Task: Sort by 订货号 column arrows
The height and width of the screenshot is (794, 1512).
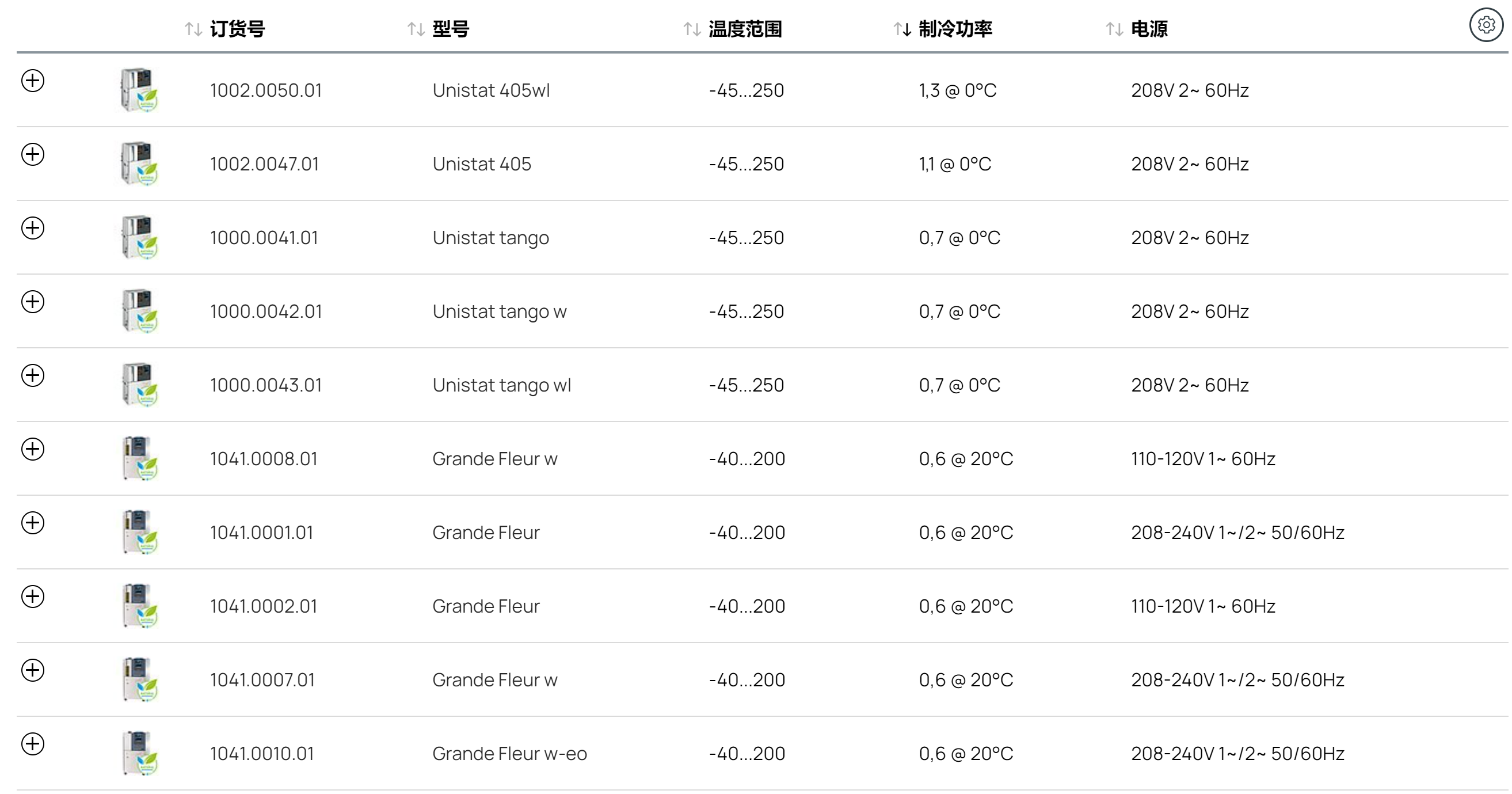Action: (x=194, y=29)
